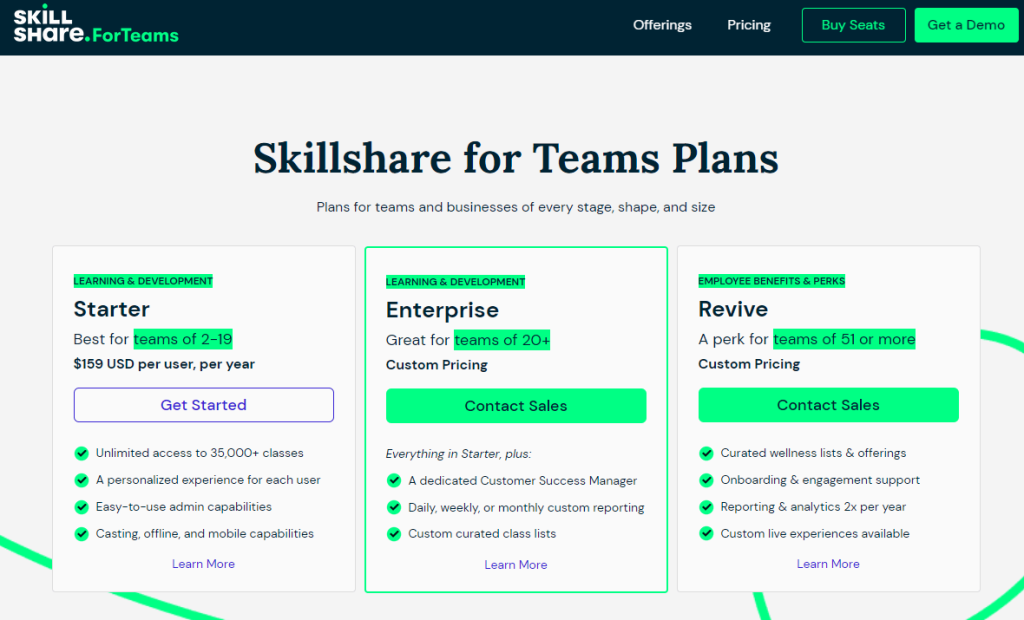The width and height of the screenshot is (1024, 620).
Task: Click the 'Everything in Starter, plus:' text
Action: (458, 453)
